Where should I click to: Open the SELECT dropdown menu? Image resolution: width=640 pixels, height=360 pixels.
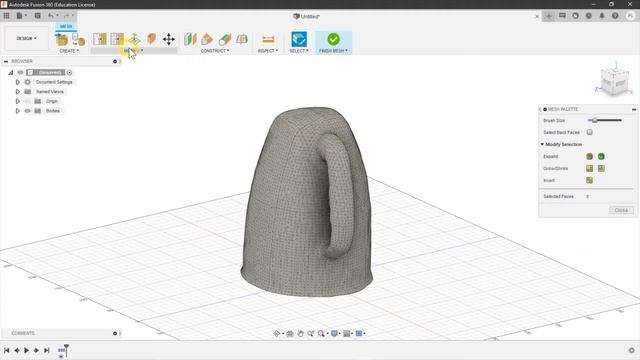(299, 51)
